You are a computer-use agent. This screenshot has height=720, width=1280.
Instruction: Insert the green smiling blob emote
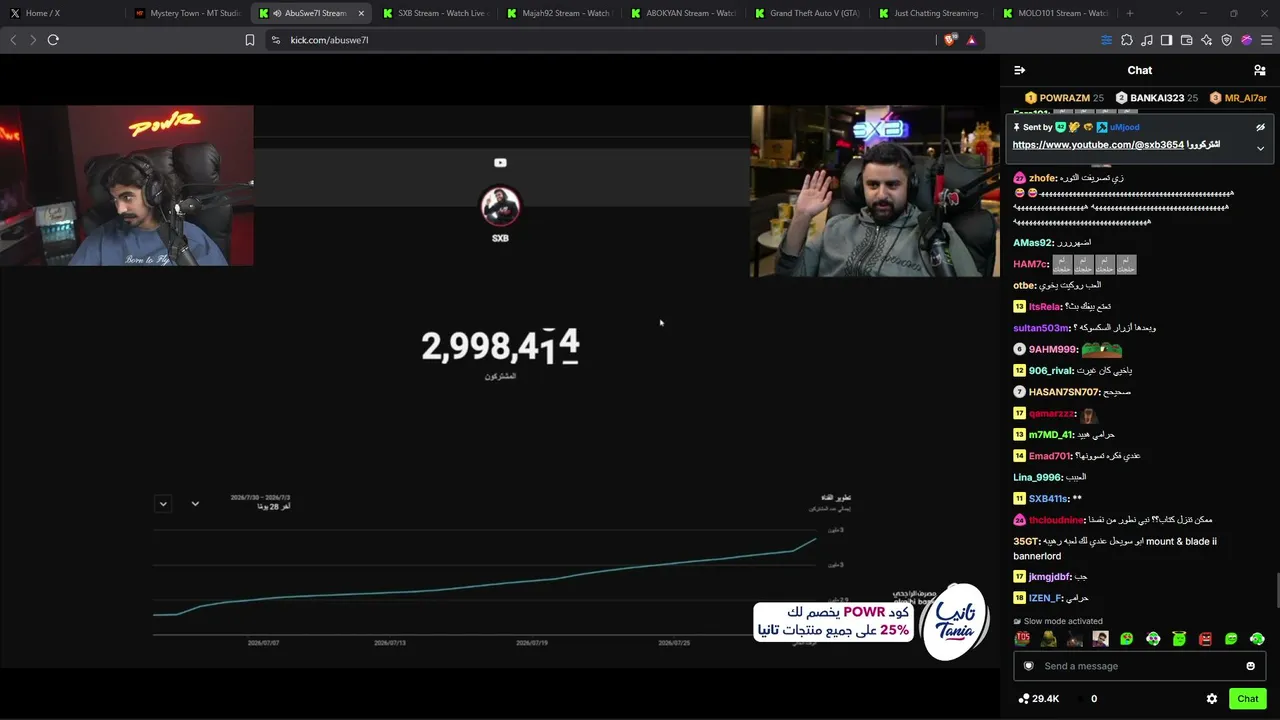(x=1231, y=639)
